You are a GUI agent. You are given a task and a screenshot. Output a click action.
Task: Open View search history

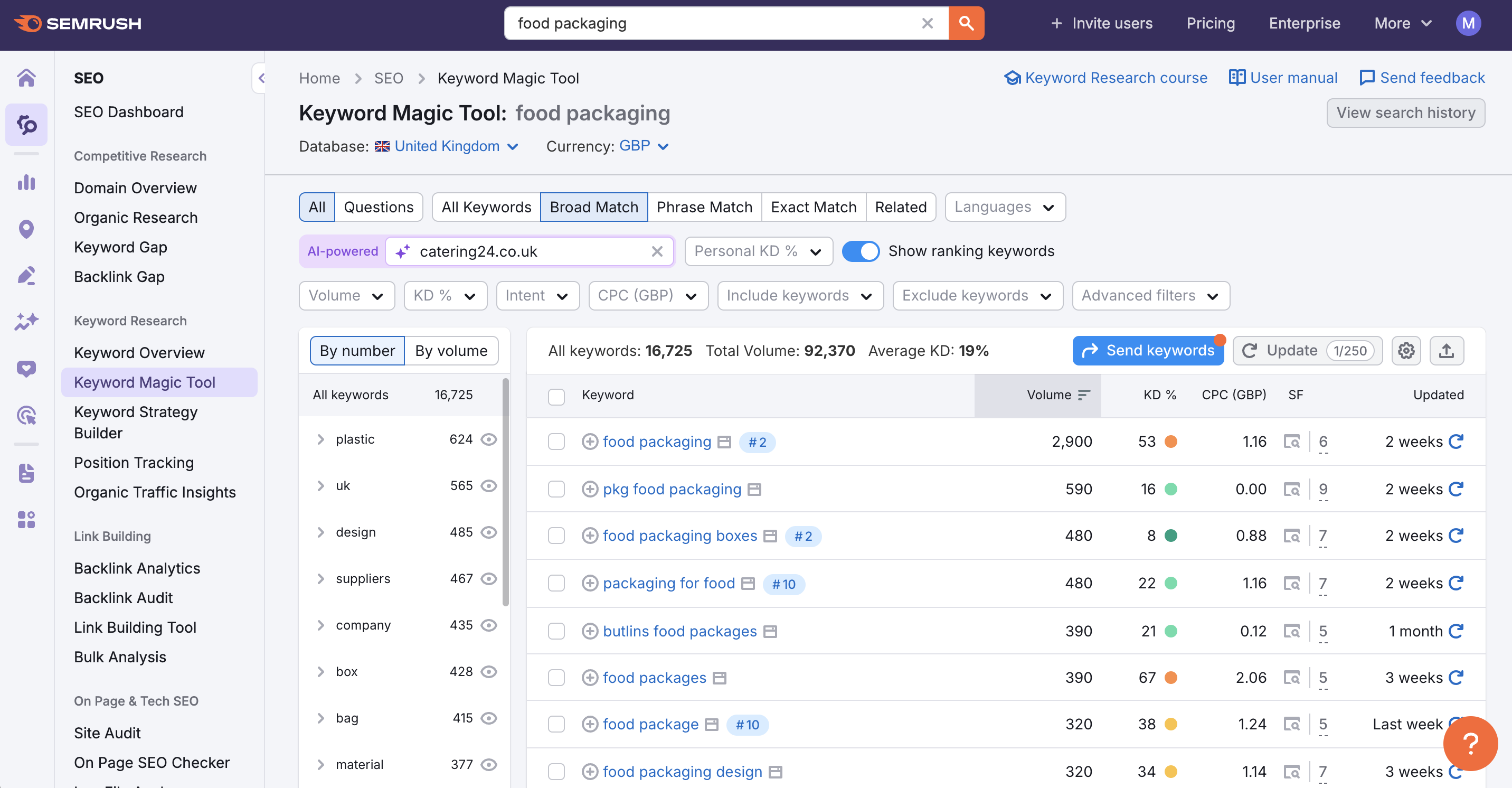click(x=1405, y=112)
